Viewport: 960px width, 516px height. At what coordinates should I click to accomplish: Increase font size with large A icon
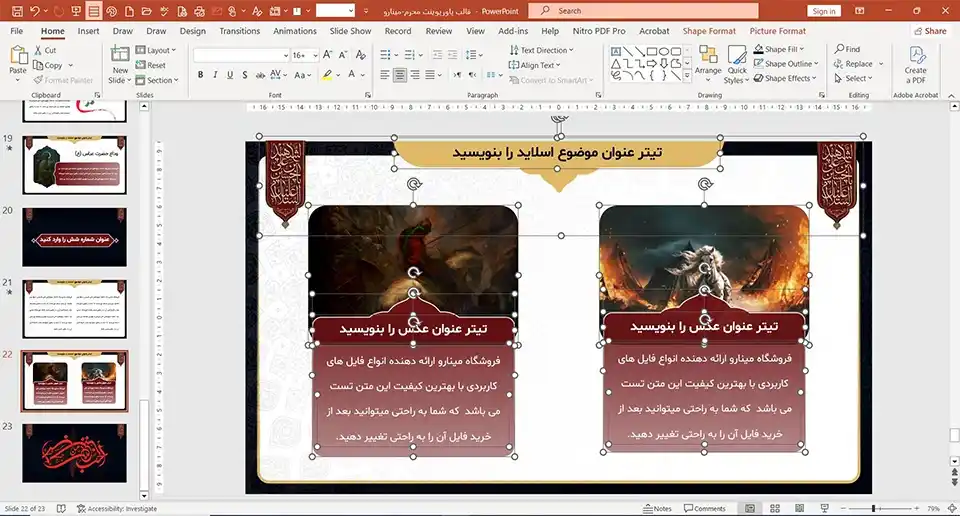[x=328, y=55]
